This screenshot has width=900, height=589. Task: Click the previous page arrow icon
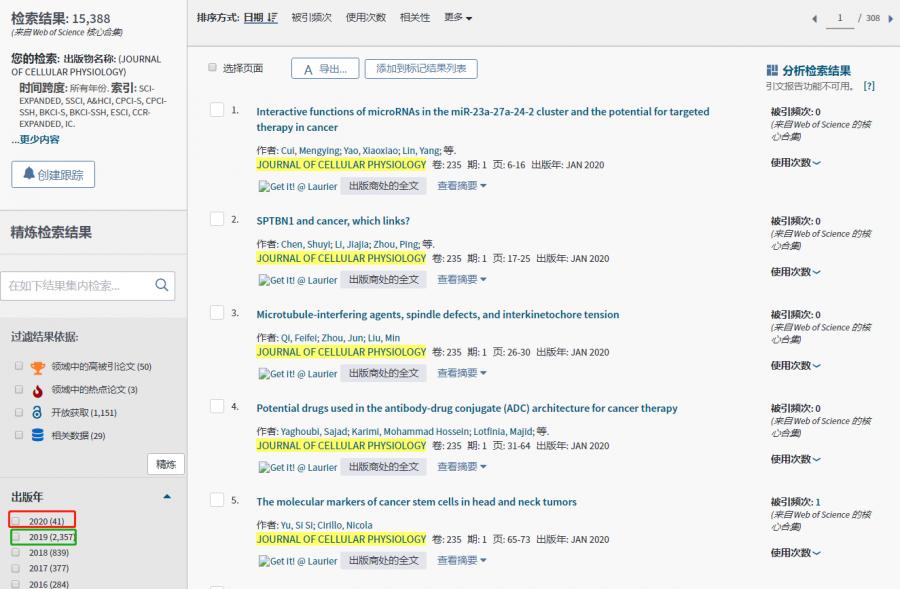[814, 19]
